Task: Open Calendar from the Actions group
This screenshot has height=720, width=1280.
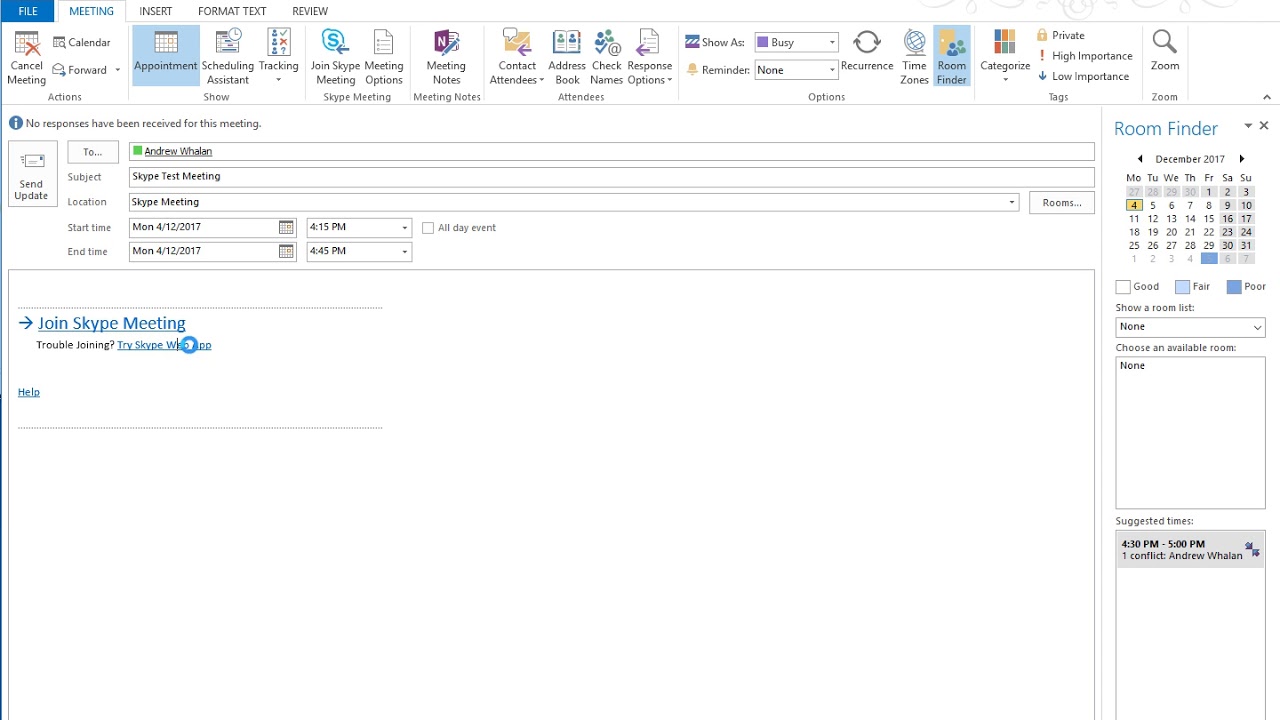Action: pyautogui.click(x=82, y=42)
